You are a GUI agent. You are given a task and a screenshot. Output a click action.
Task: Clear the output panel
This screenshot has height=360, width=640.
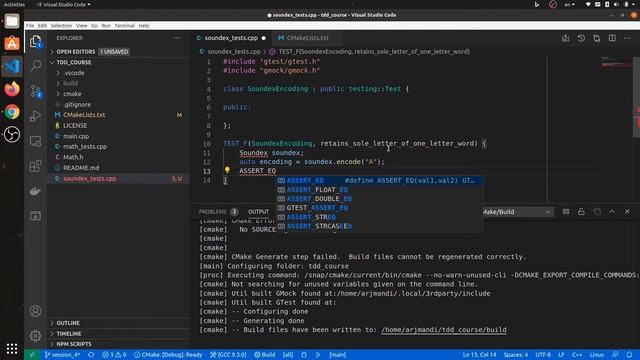pyautogui.click(x=566, y=211)
